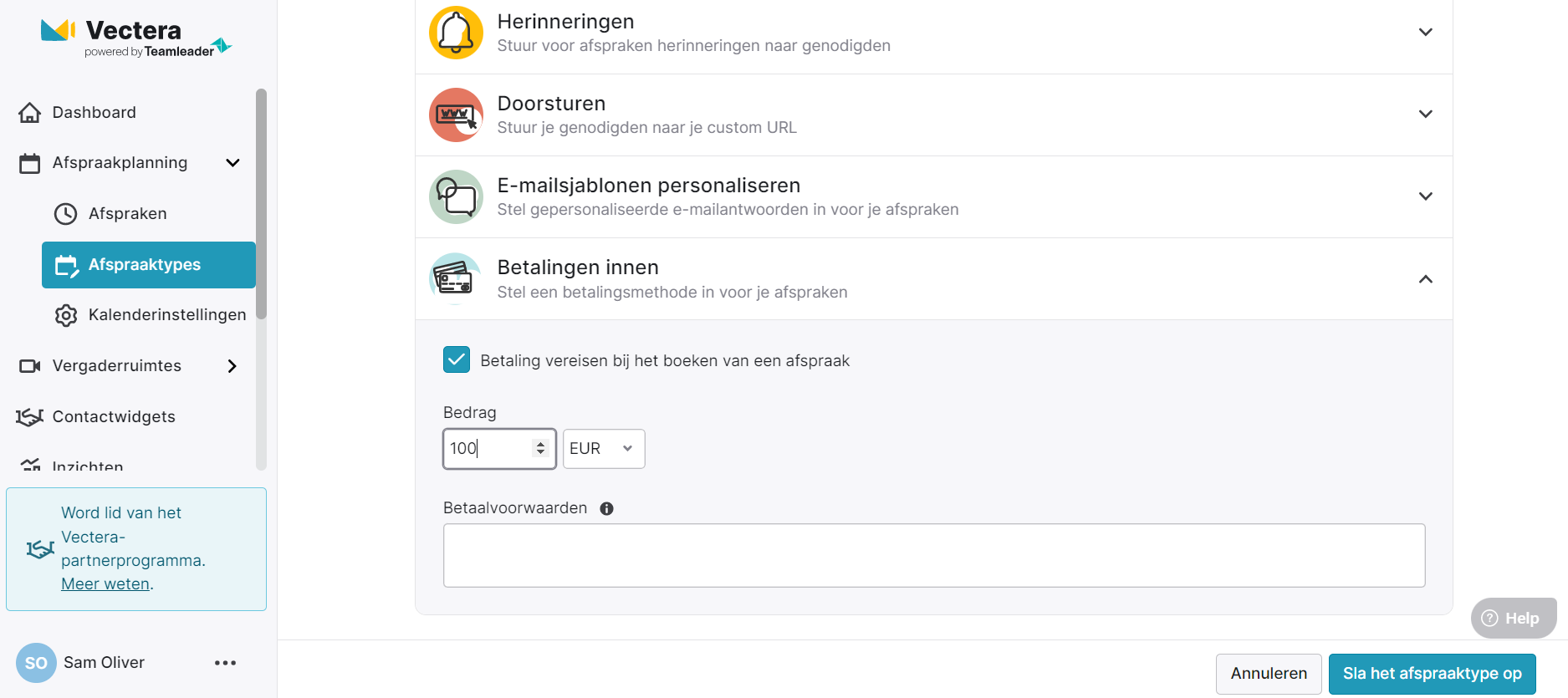Image resolution: width=1568 pixels, height=698 pixels.
Task: Uncheck Betaling vereisen bij het boeken
Action: pyautogui.click(x=457, y=360)
